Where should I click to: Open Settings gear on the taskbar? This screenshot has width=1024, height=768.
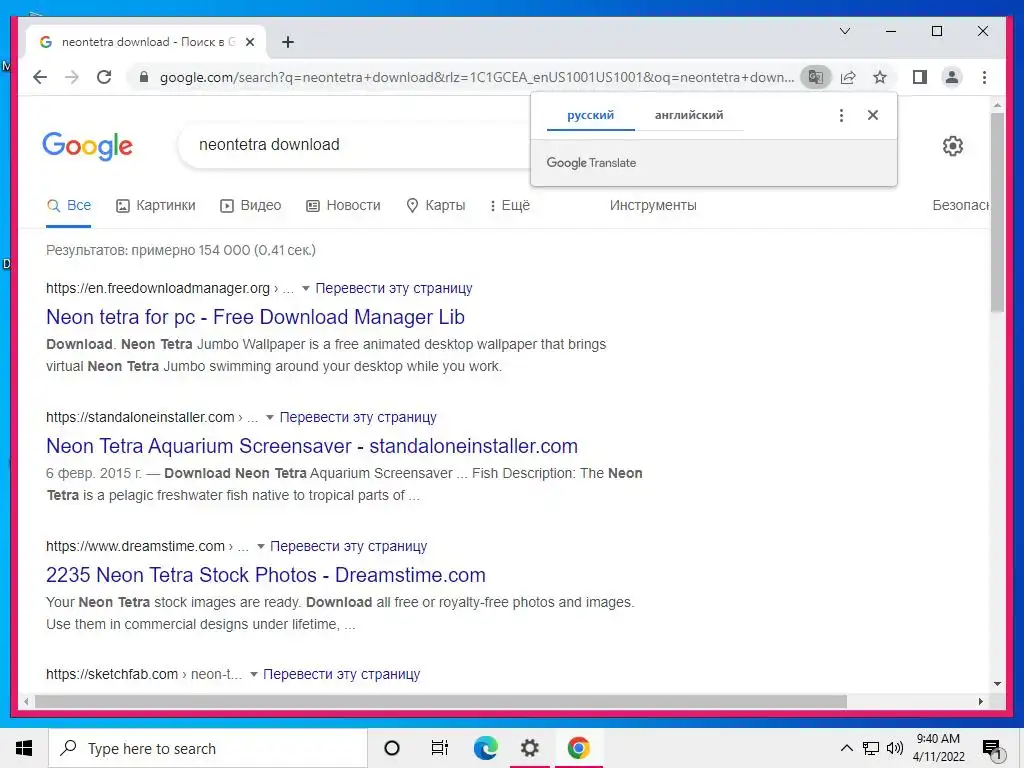(x=530, y=748)
